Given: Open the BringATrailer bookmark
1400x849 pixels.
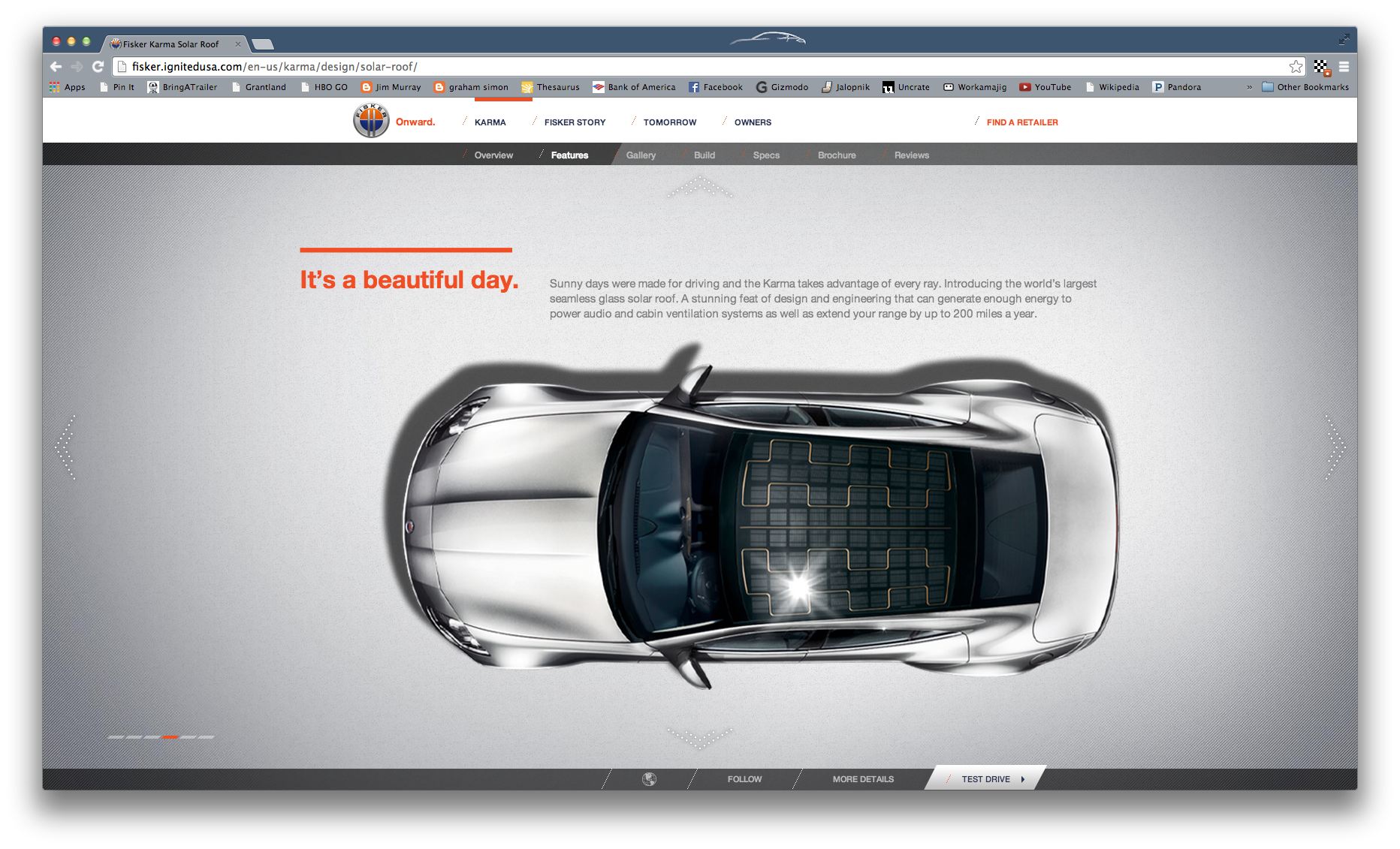Looking at the screenshot, I should point(183,87).
